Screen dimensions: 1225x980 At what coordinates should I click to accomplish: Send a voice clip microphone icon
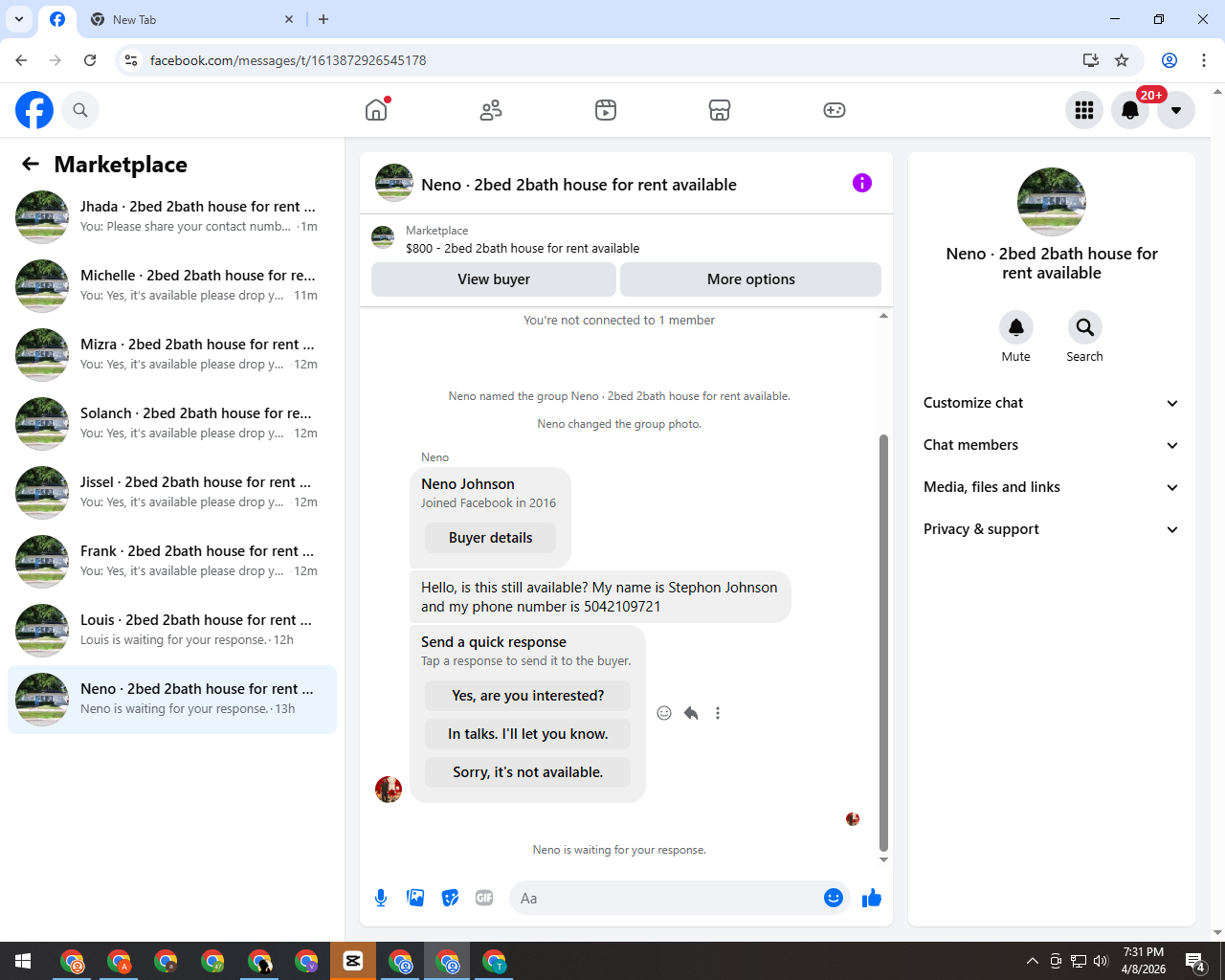[381, 898]
